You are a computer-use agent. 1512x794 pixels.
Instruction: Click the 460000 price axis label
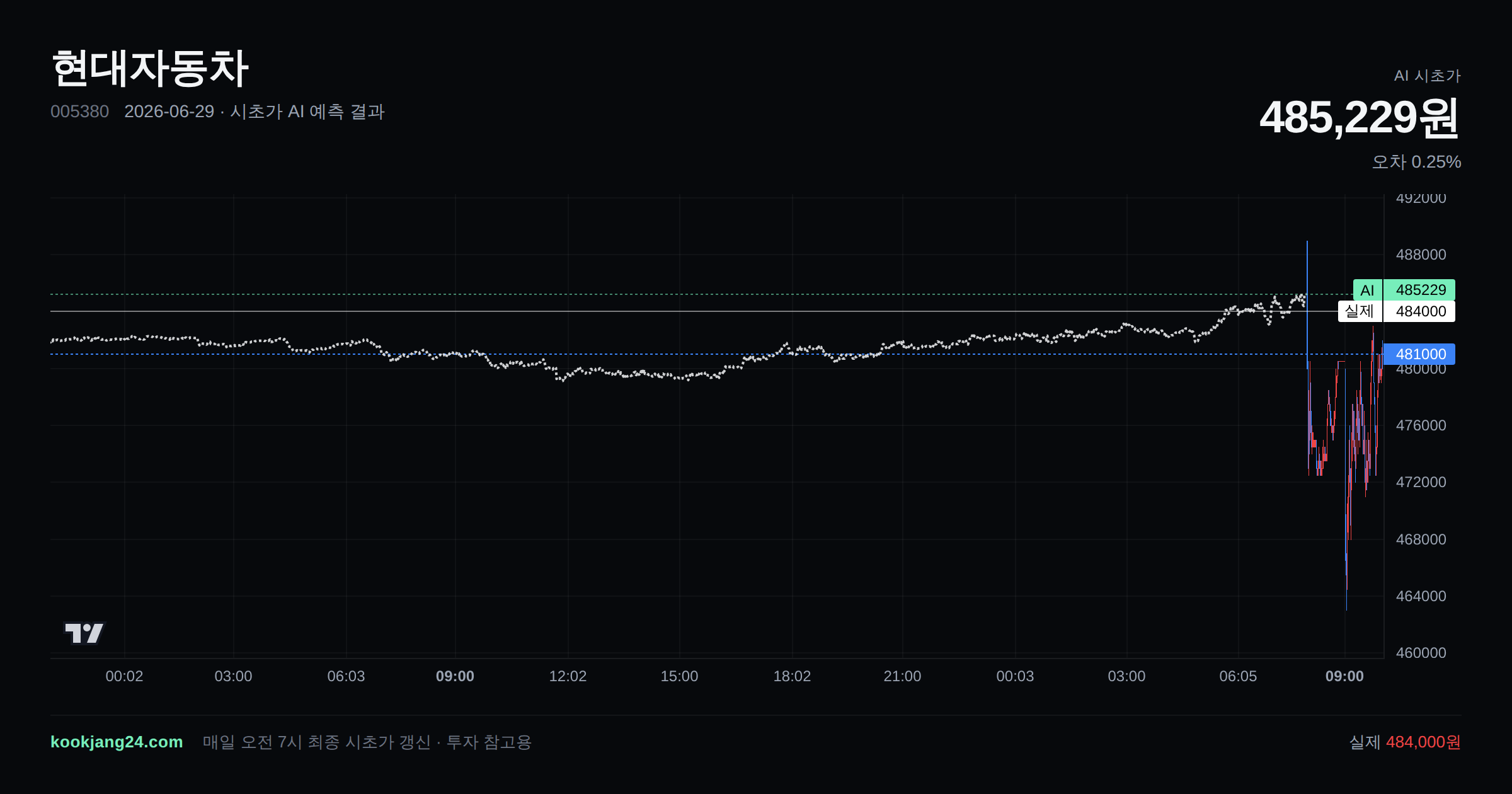click(x=1421, y=653)
